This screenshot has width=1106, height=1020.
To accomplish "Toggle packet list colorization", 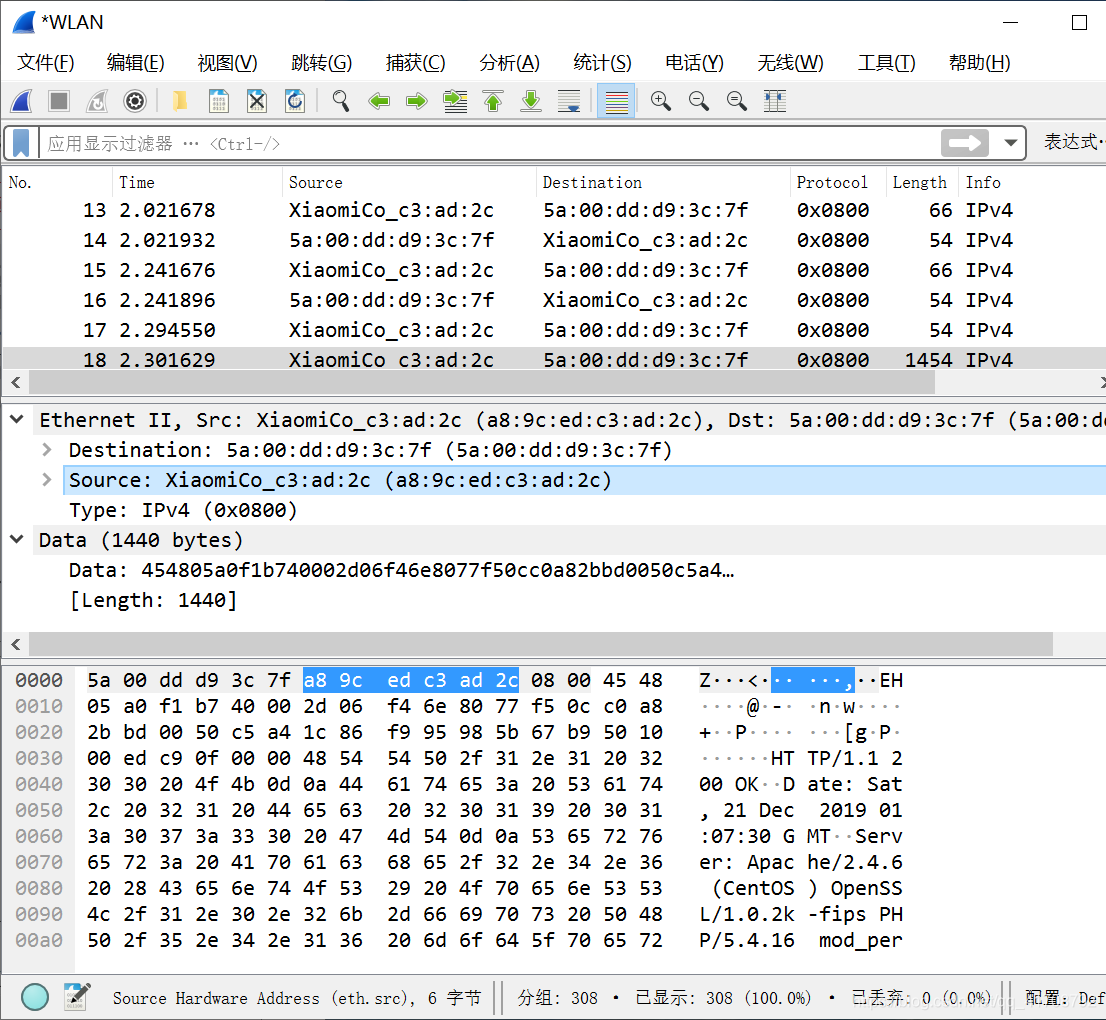I will tap(616, 102).
